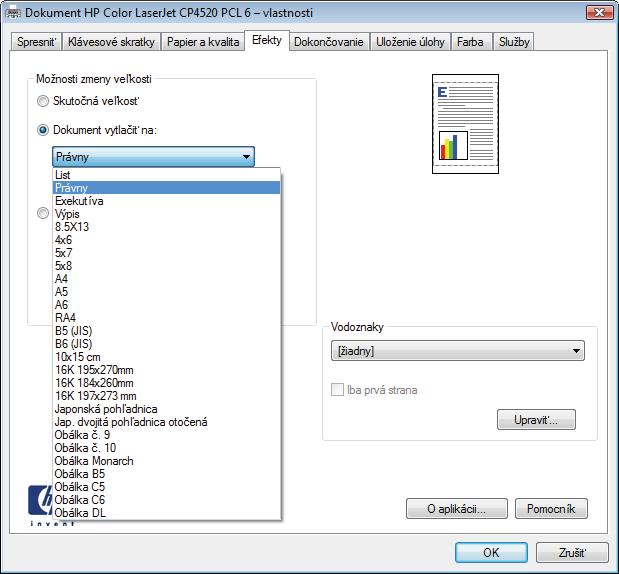
Task: Select 5x7 paper size
Action: 167,253
